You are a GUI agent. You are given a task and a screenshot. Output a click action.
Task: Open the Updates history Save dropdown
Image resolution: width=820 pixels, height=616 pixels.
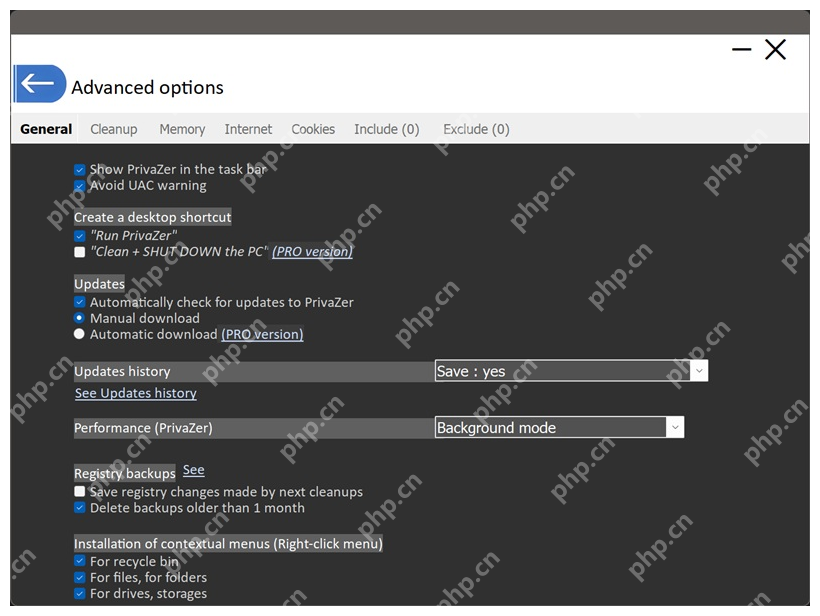pos(571,371)
